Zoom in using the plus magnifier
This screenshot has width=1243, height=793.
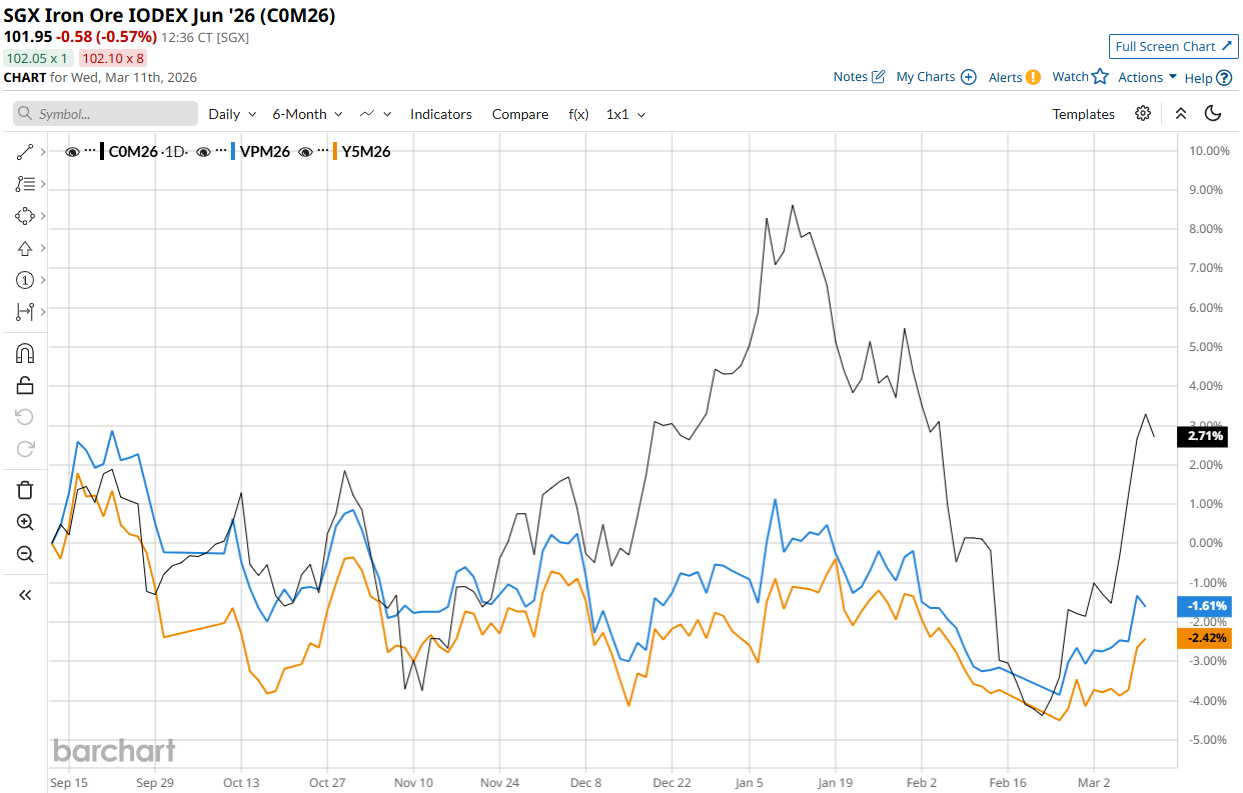[x=25, y=522]
